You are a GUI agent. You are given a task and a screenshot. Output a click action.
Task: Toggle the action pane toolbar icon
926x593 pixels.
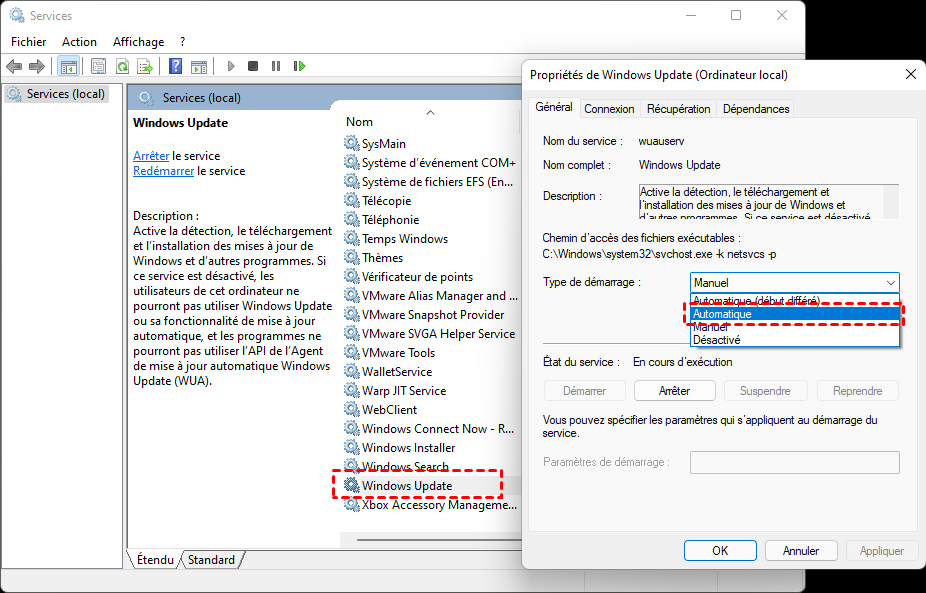coord(199,66)
